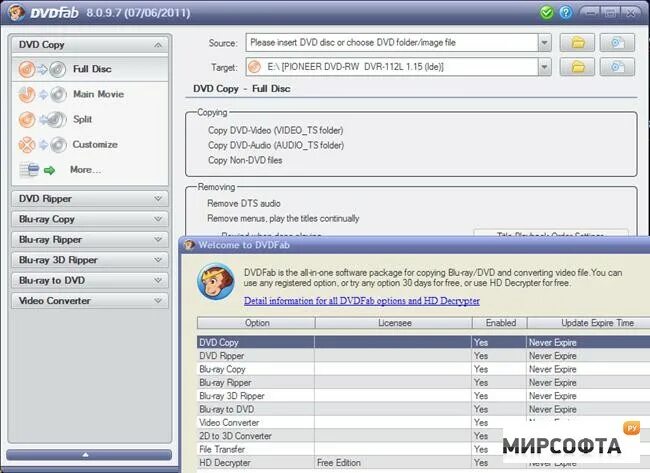Expand the Blu-ray 3D Ripper section

(90, 260)
